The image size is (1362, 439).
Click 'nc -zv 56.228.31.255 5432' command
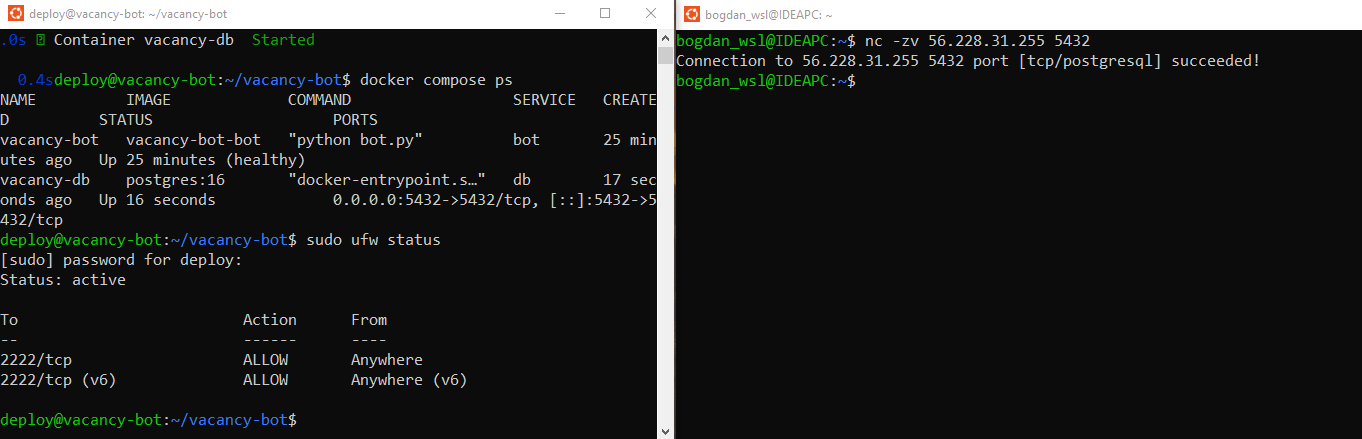tap(977, 41)
